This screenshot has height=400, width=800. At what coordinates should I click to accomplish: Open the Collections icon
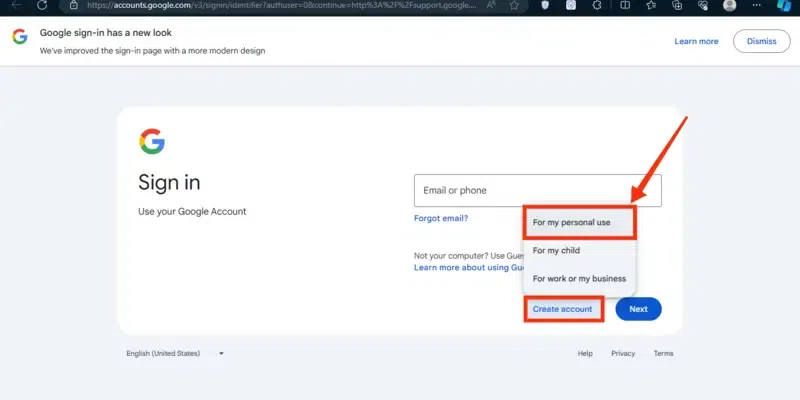click(x=677, y=5)
